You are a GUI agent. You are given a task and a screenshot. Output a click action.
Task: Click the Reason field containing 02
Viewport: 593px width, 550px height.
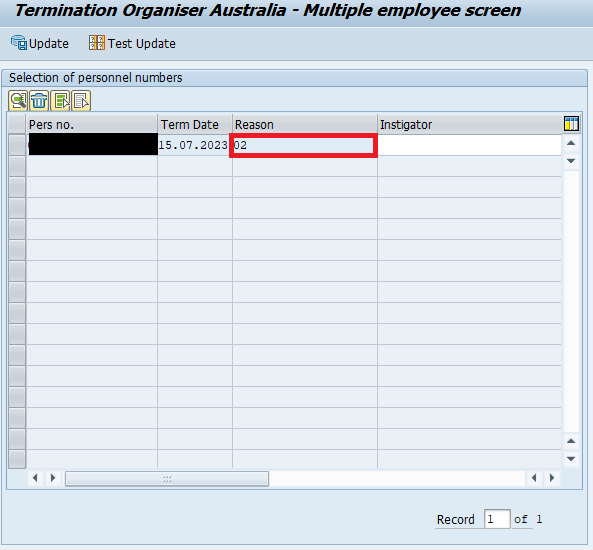304,145
